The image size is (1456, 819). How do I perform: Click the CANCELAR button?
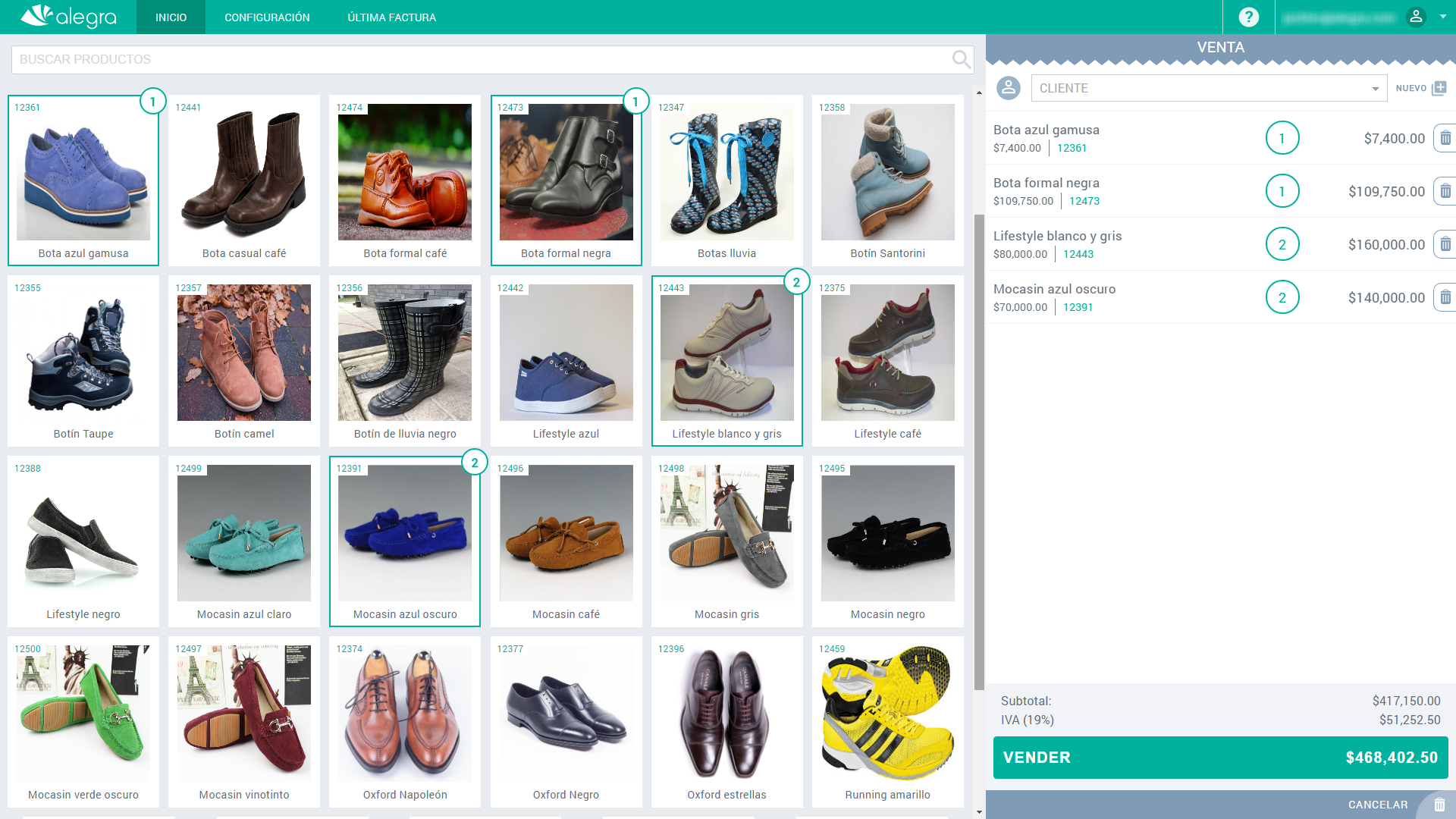tap(1377, 805)
